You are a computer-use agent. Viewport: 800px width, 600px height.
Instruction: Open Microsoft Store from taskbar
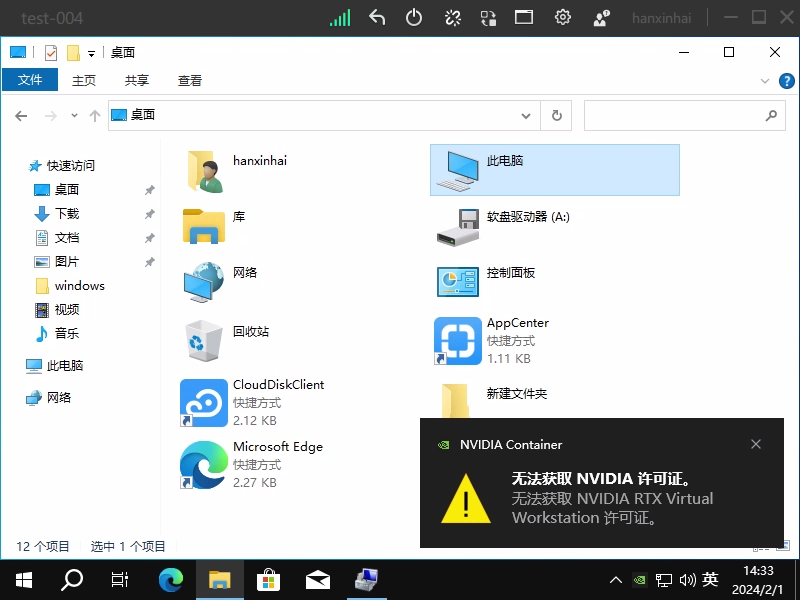[268, 580]
